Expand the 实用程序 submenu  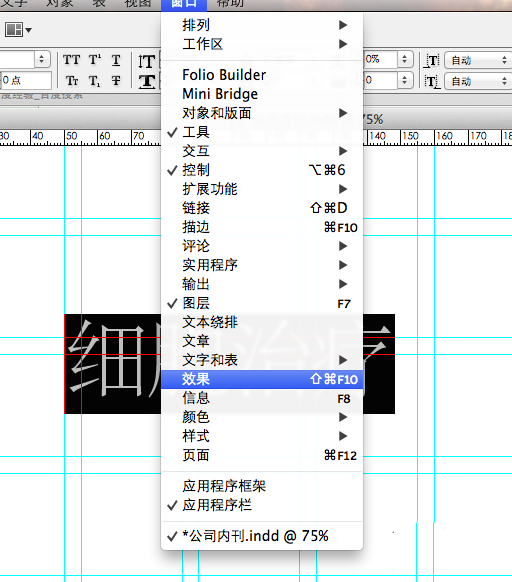click(262, 265)
